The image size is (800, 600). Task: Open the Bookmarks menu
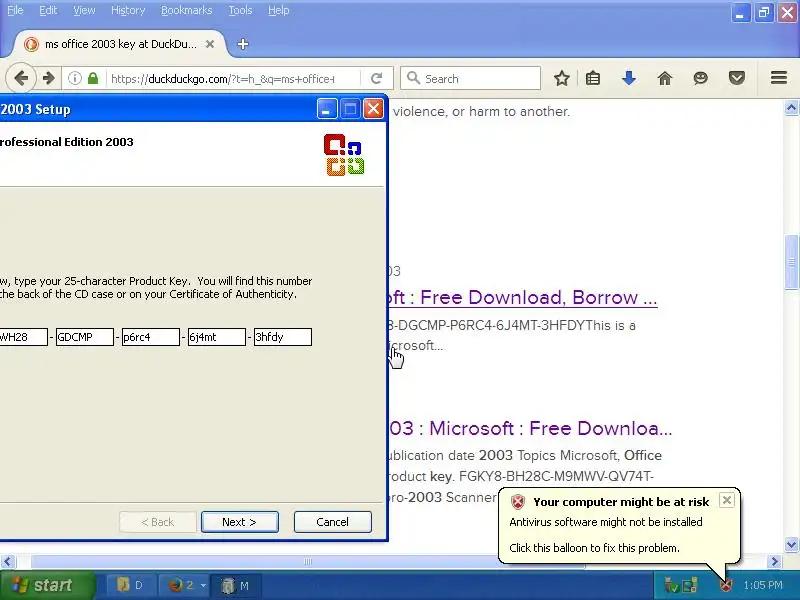click(186, 10)
